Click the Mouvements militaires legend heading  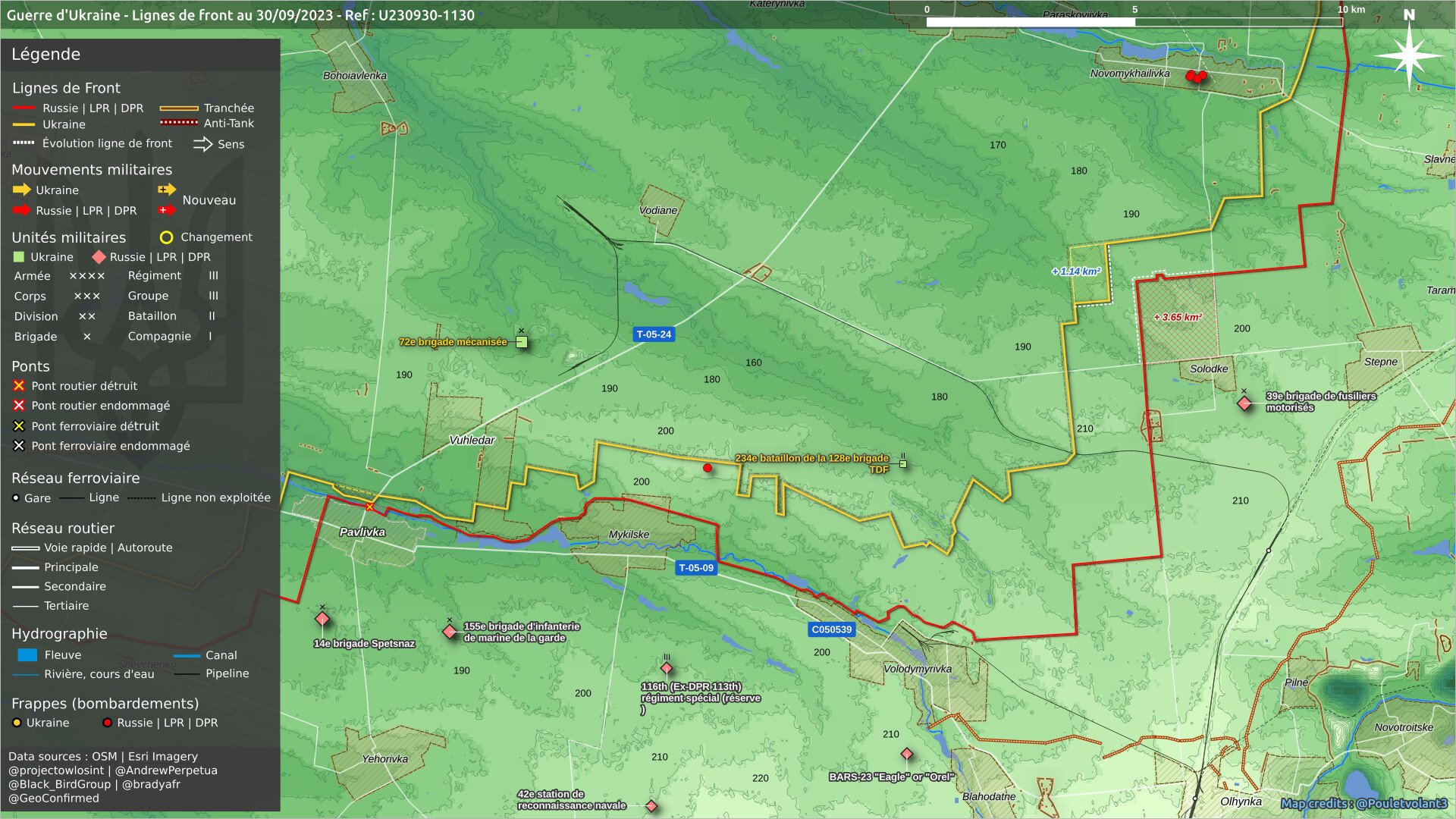point(92,170)
